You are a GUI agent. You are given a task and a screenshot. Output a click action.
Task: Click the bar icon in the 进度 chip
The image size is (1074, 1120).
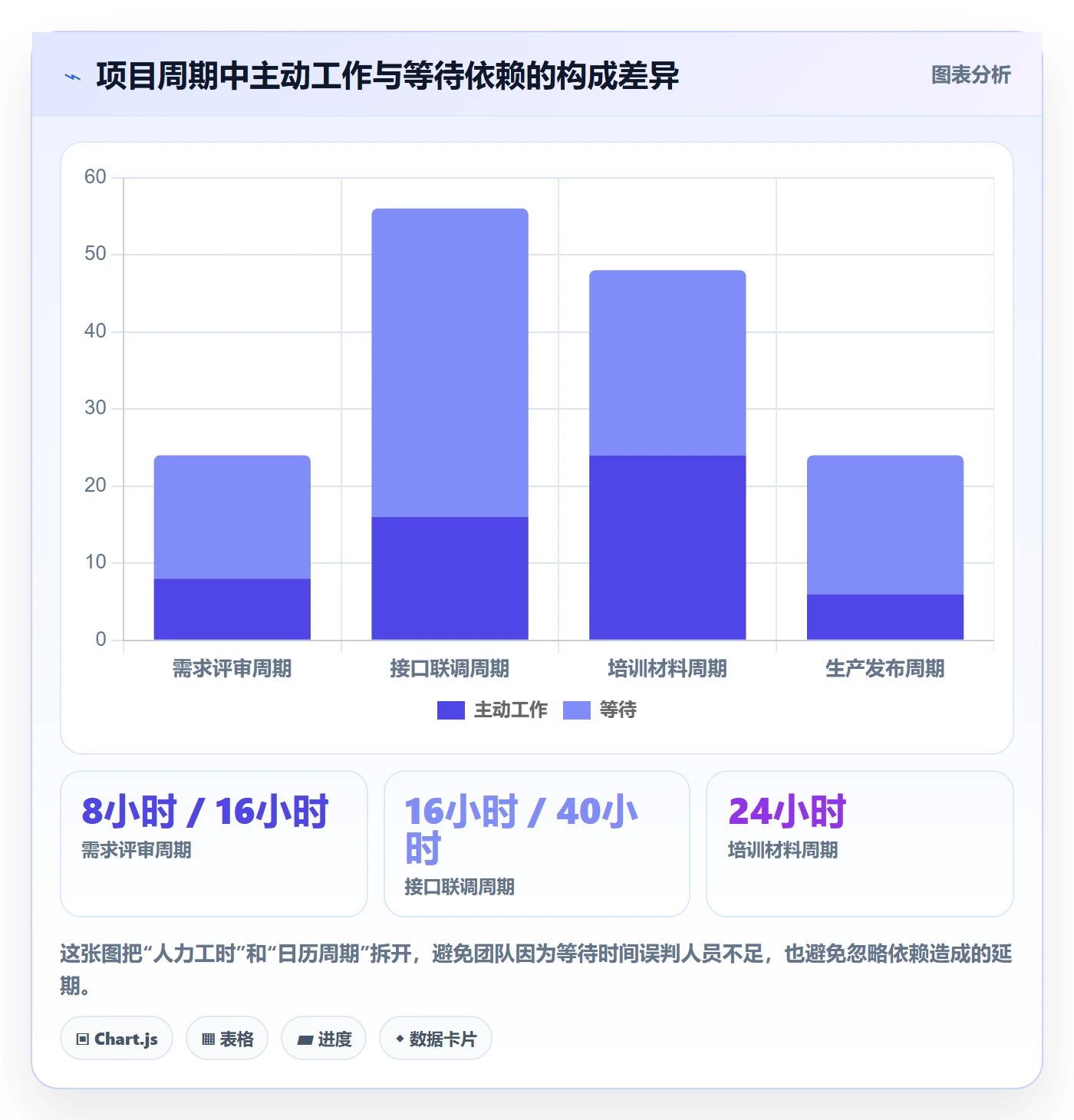305,1040
